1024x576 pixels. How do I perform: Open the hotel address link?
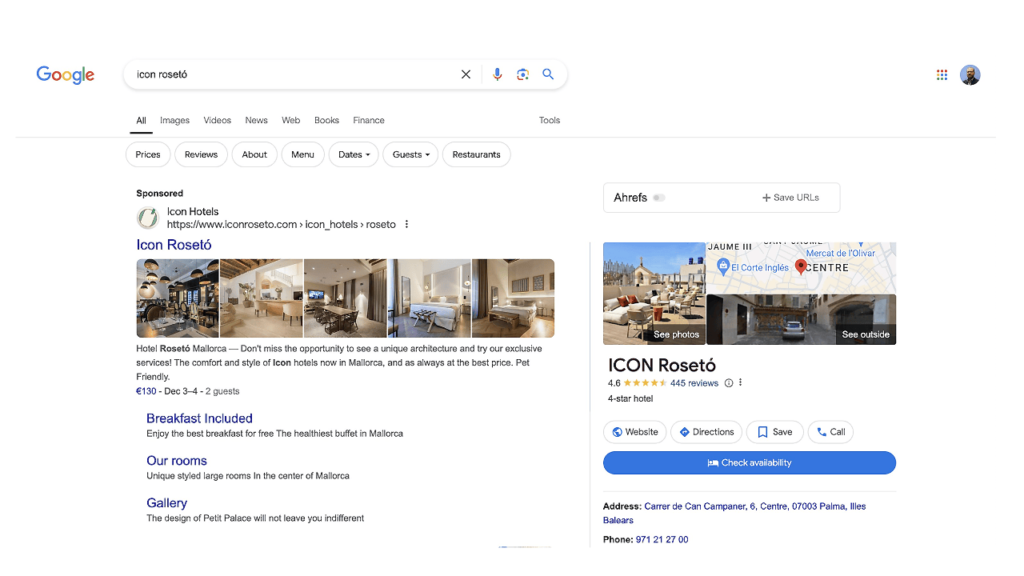[x=734, y=513]
